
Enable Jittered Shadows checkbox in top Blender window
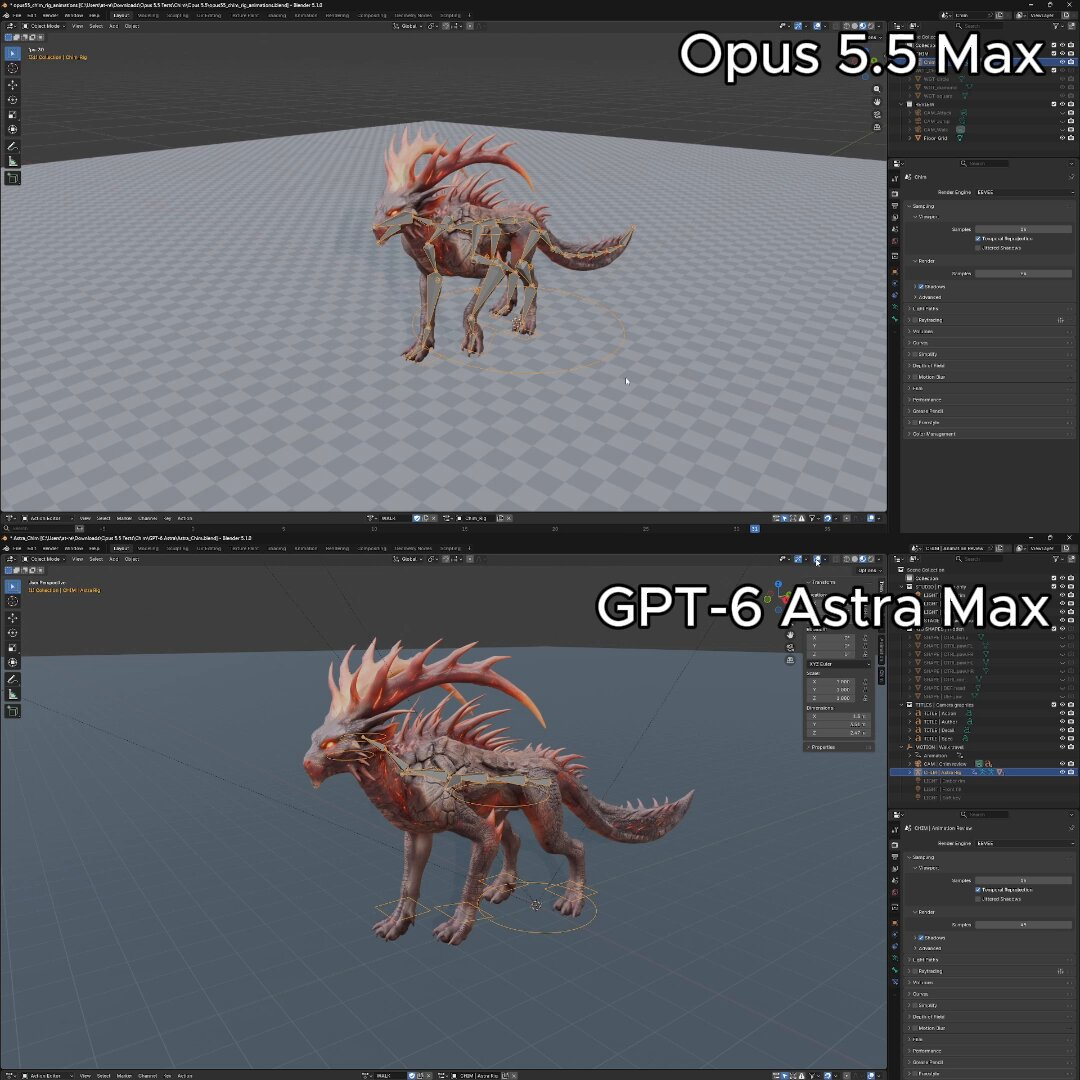978,247
